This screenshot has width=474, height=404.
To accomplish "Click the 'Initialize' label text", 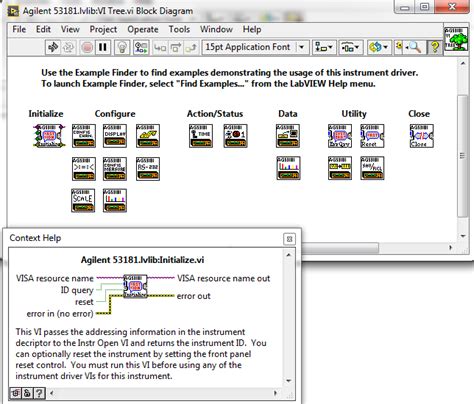I will [46, 114].
